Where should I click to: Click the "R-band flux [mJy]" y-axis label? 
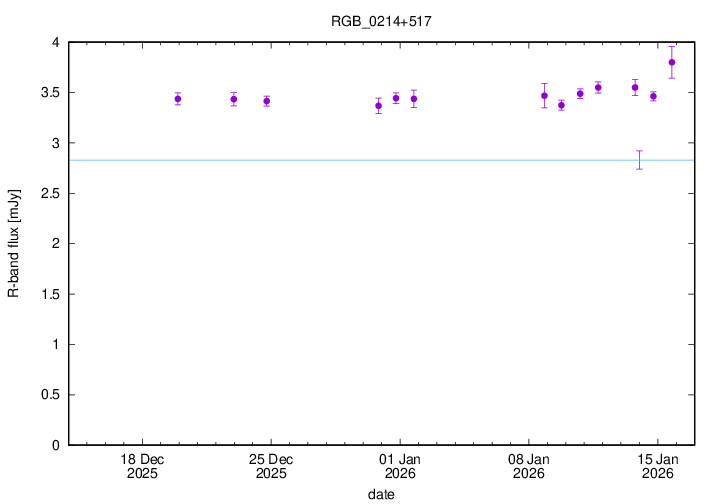click(x=13, y=243)
